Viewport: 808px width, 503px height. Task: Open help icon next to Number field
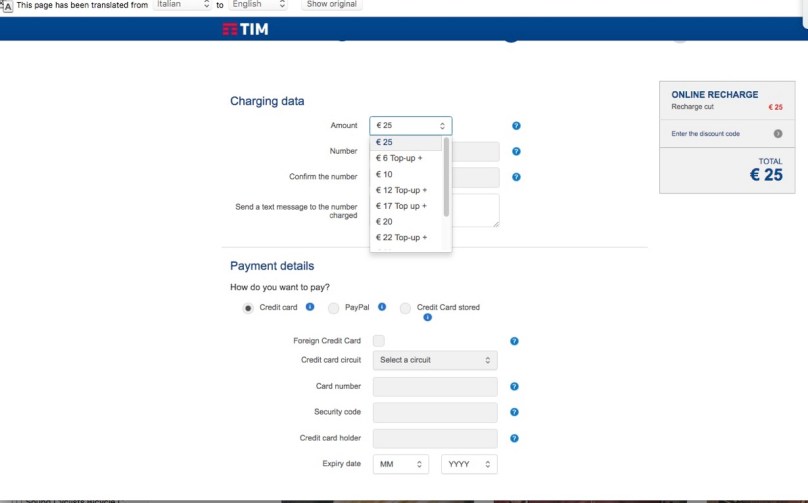click(516, 152)
